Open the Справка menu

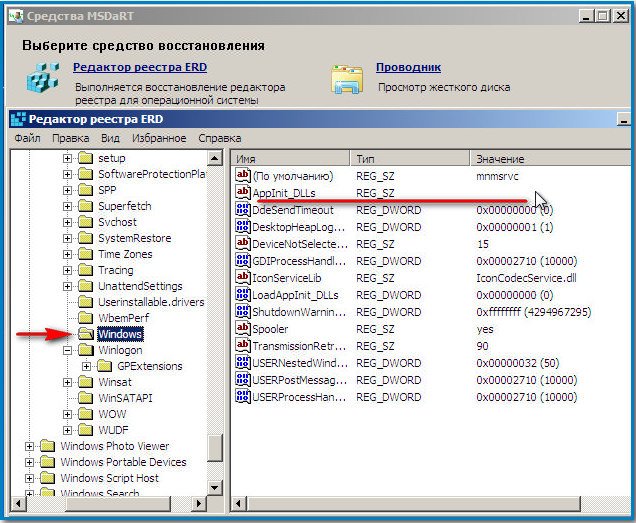point(219,138)
